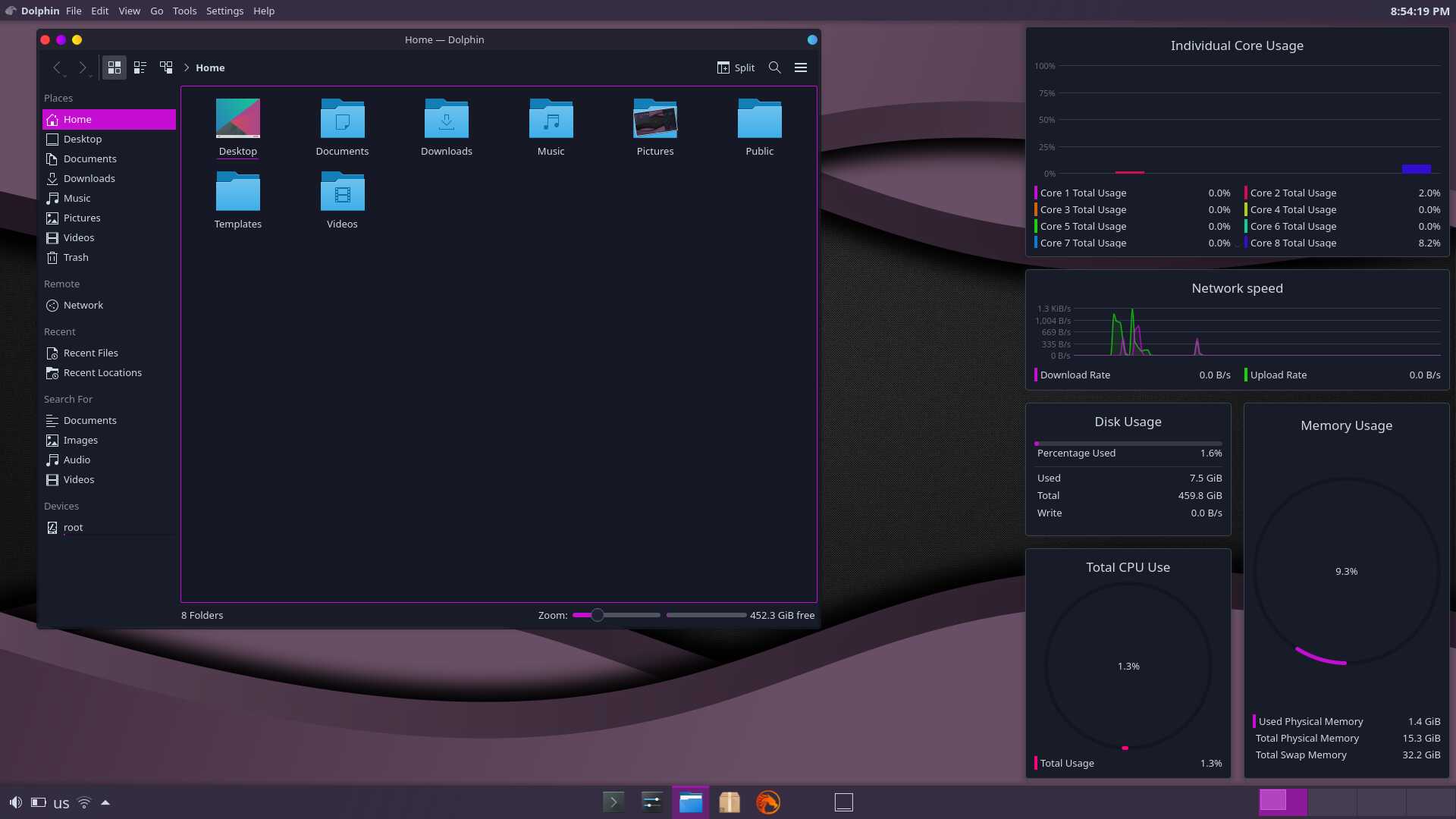Open the Downloads folder icon

pos(446,119)
